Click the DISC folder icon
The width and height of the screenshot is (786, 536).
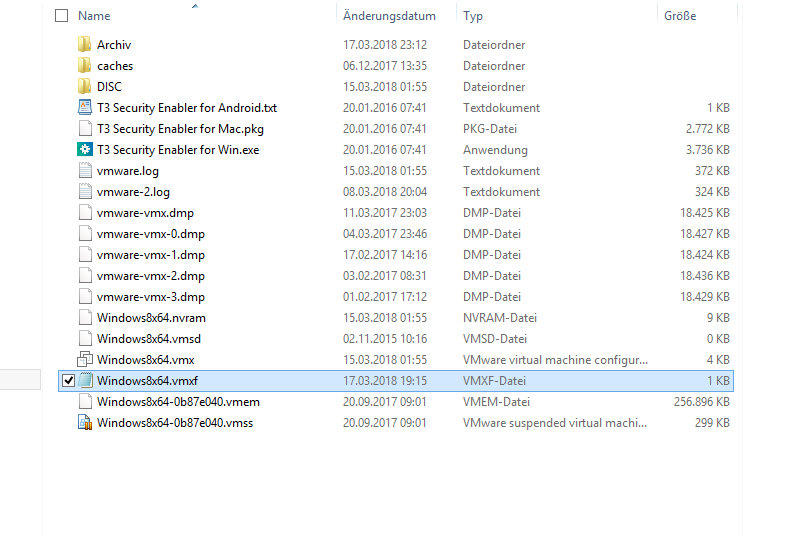84,87
